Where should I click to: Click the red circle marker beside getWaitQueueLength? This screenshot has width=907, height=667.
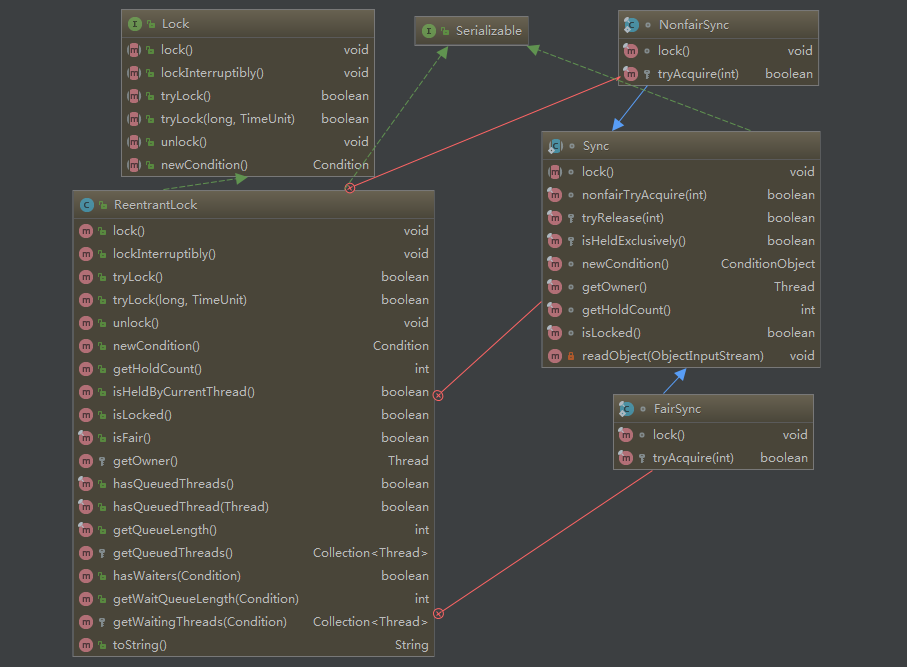[437, 613]
